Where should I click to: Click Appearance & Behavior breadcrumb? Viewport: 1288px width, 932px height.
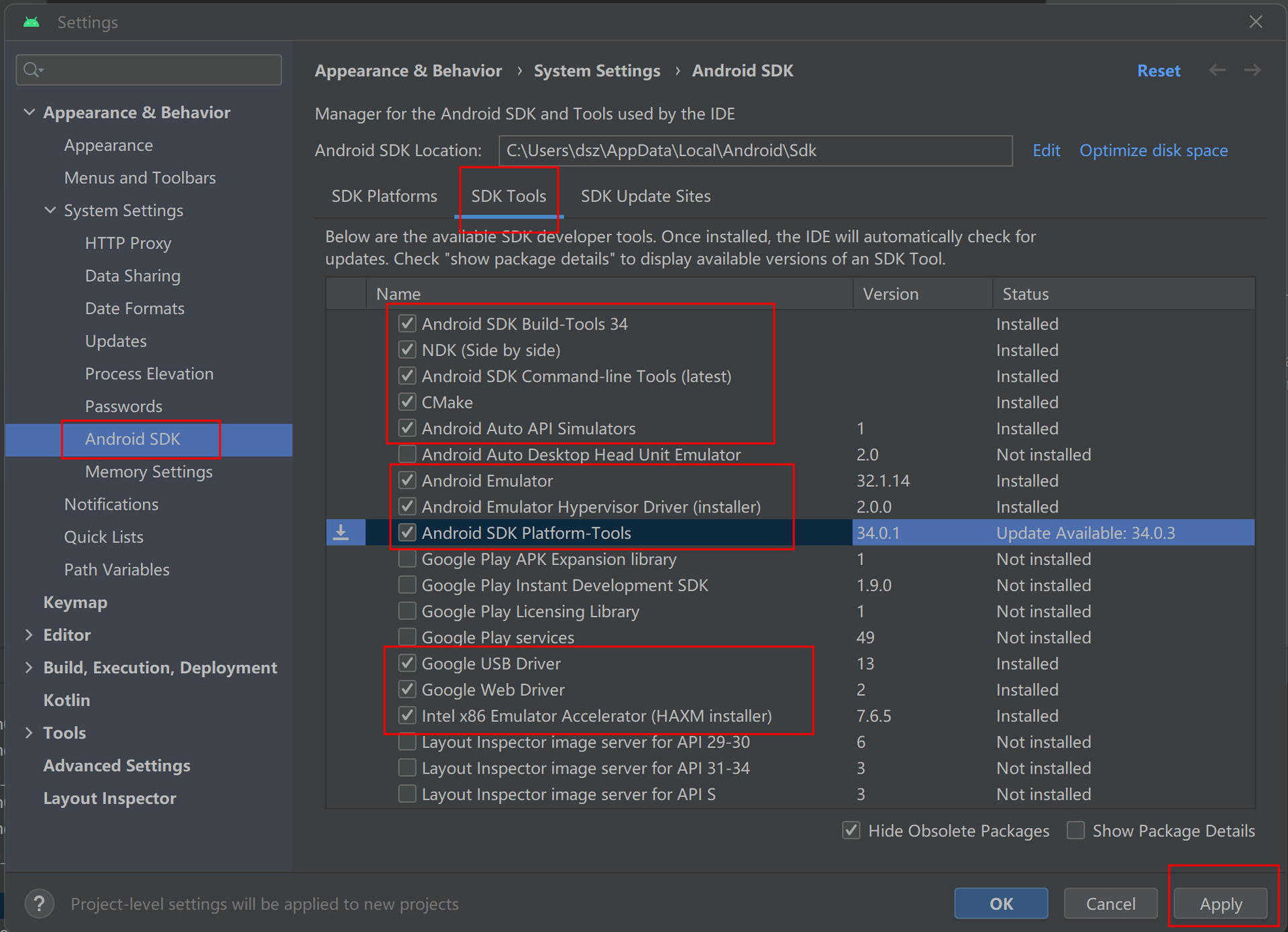tap(408, 70)
